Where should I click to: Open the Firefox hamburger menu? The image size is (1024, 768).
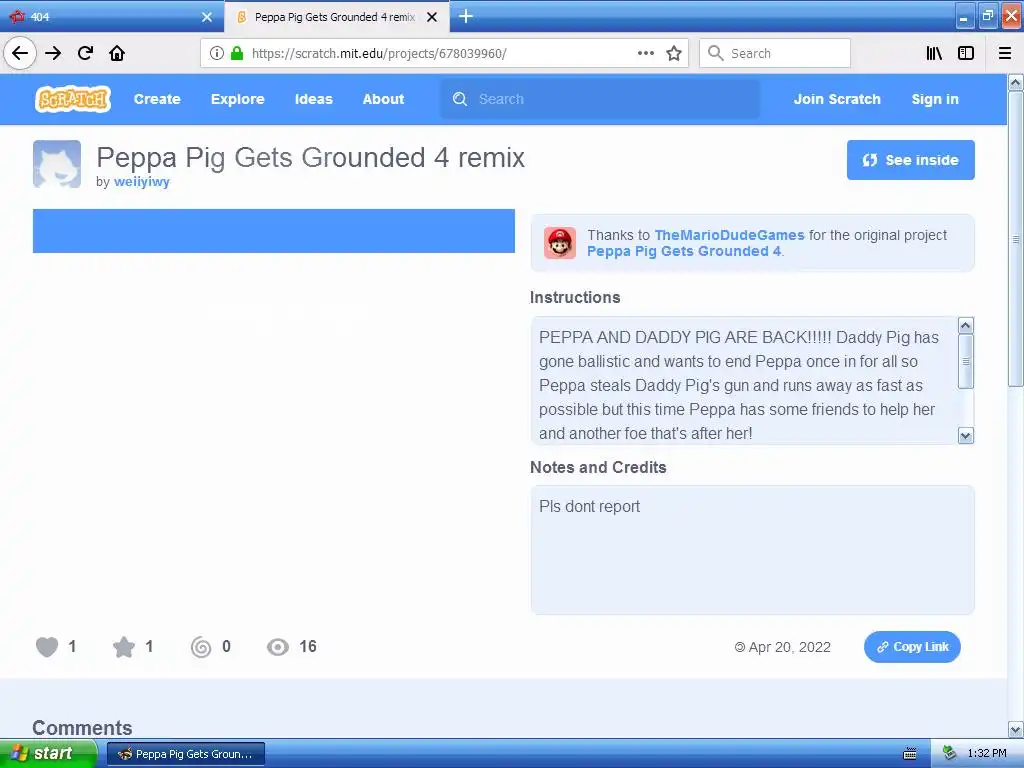tap(1005, 53)
